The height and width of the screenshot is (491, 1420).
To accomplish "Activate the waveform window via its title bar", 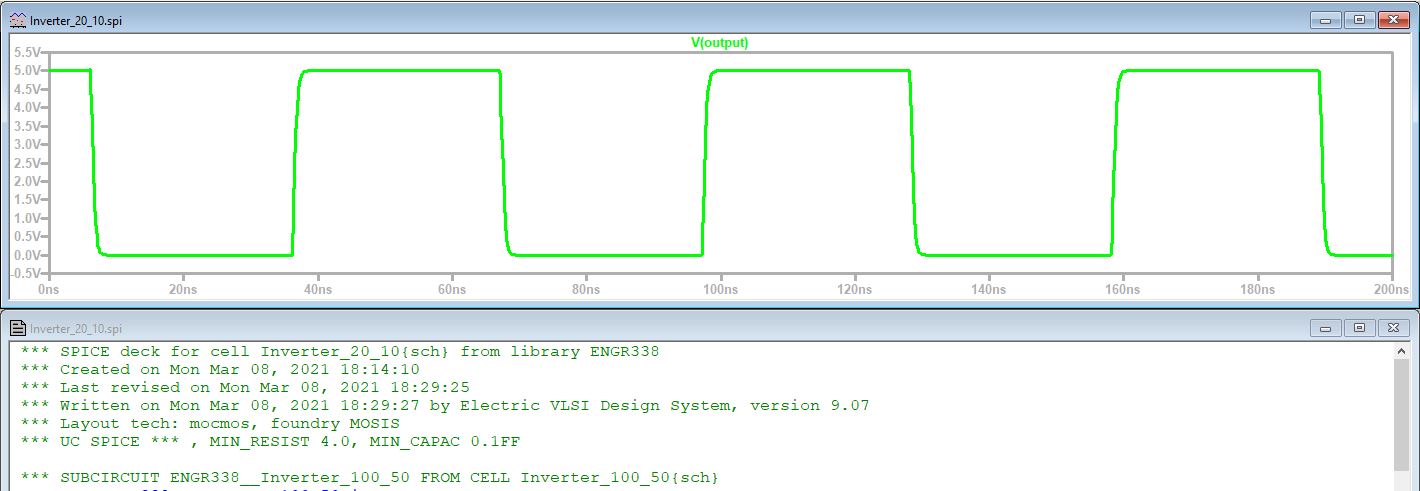I will click(600, 20).
